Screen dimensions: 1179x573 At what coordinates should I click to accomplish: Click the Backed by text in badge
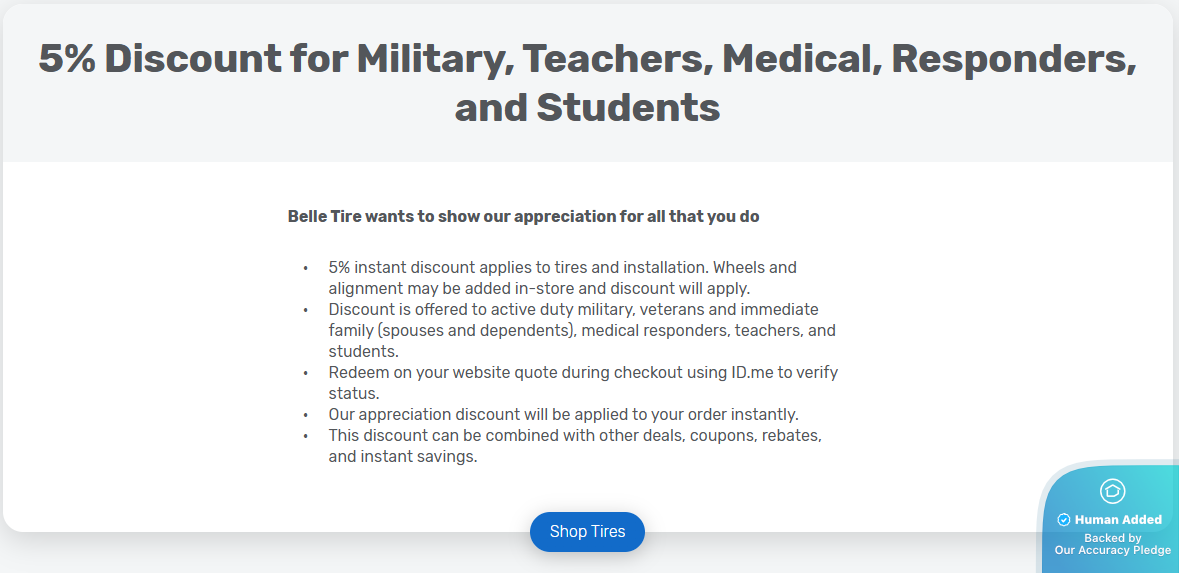(1112, 538)
